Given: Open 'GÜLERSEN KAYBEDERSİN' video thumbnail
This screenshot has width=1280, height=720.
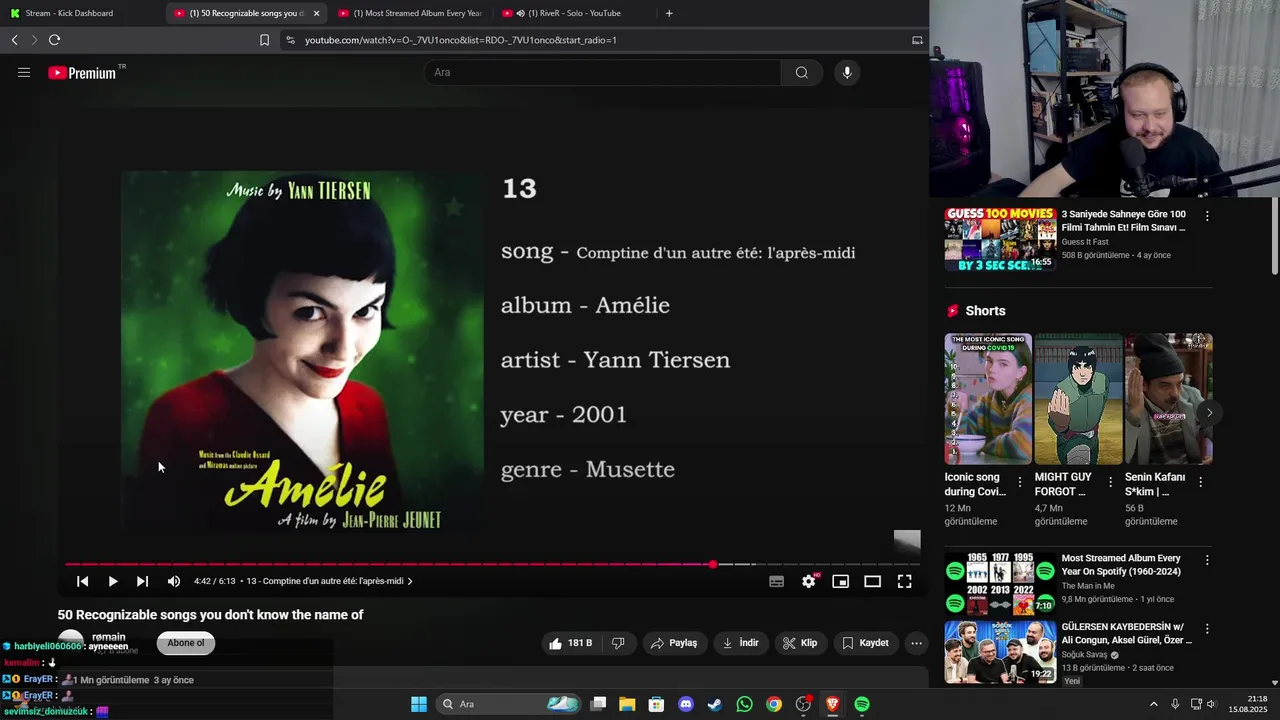Looking at the screenshot, I should [1000, 652].
